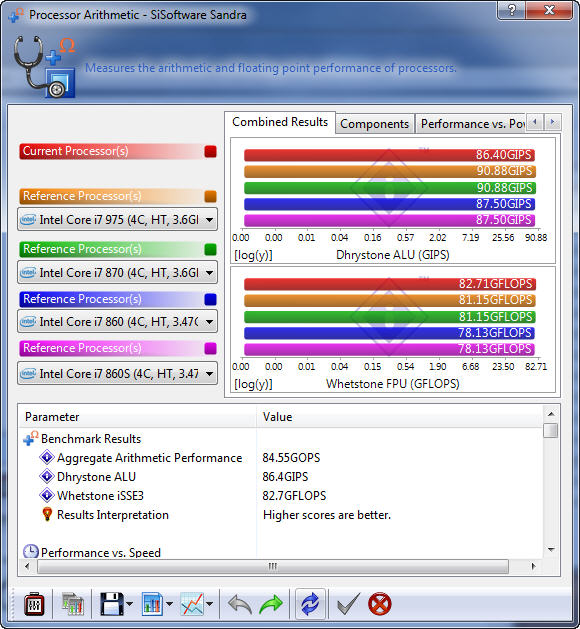580x629 pixels.
Task: Click the horizontal scrollbar left arrow
Action: (x=27, y=566)
